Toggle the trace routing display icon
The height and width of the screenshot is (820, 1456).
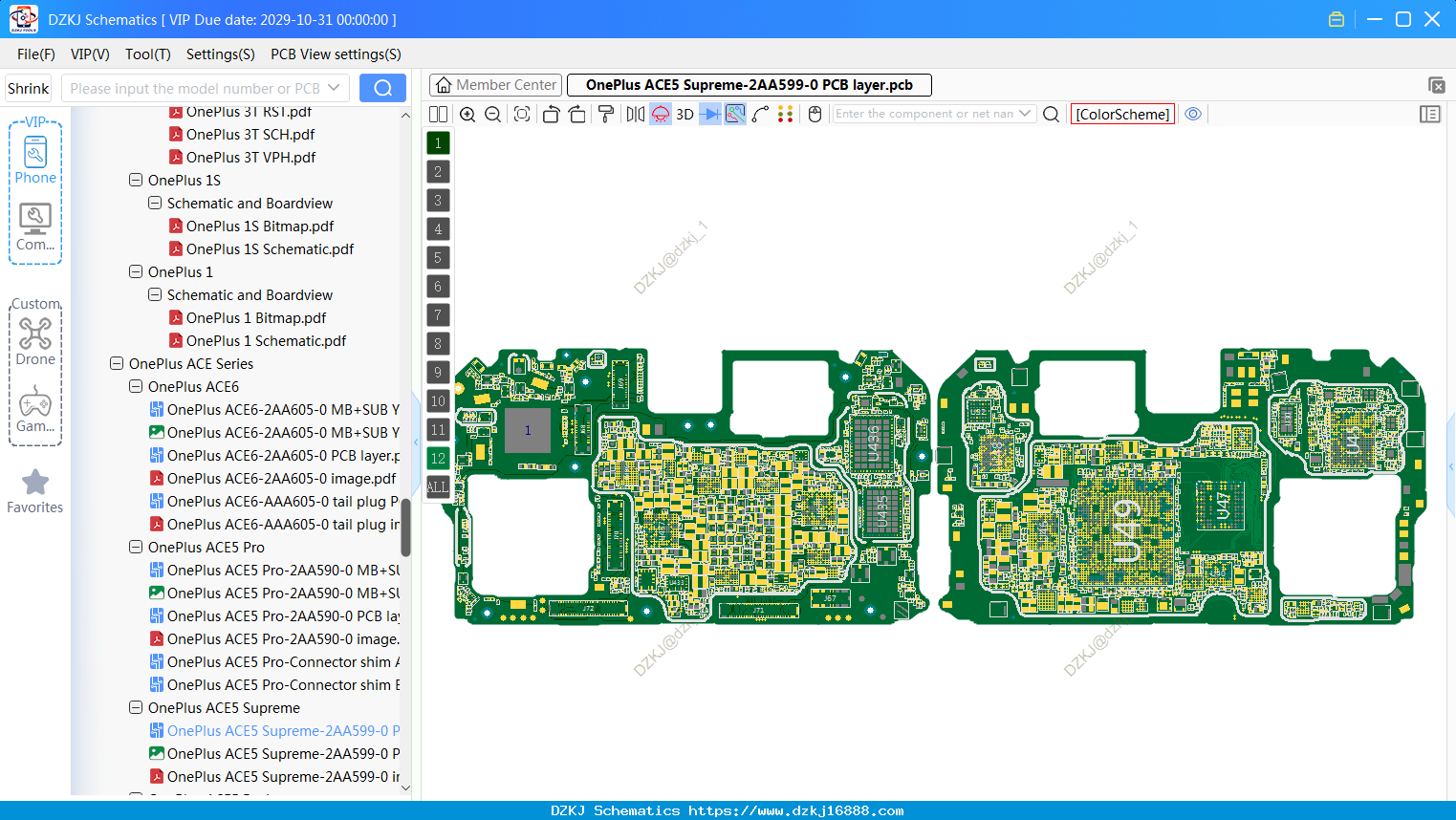(x=735, y=114)
